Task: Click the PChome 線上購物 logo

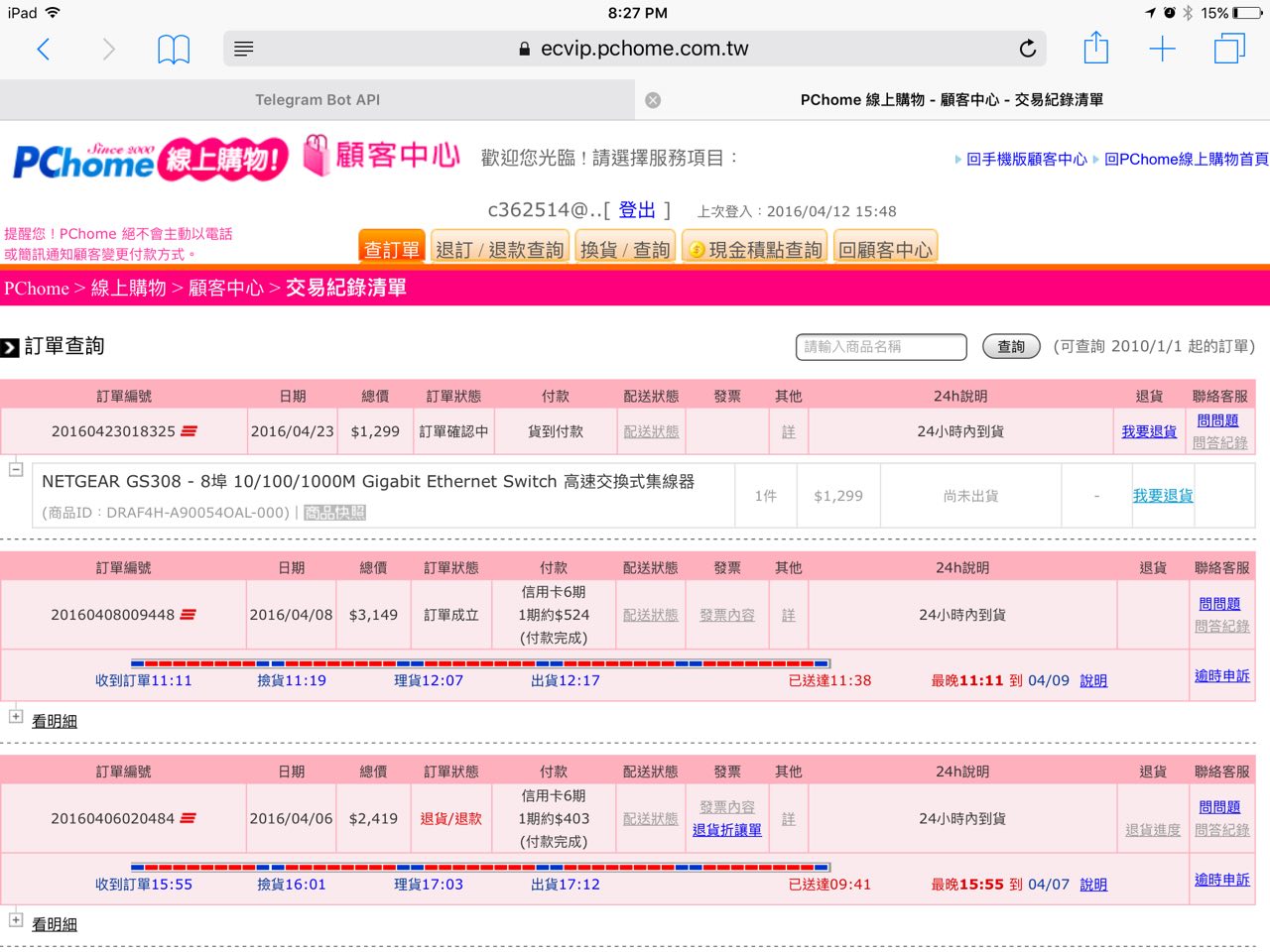Action: coord(150,160)
